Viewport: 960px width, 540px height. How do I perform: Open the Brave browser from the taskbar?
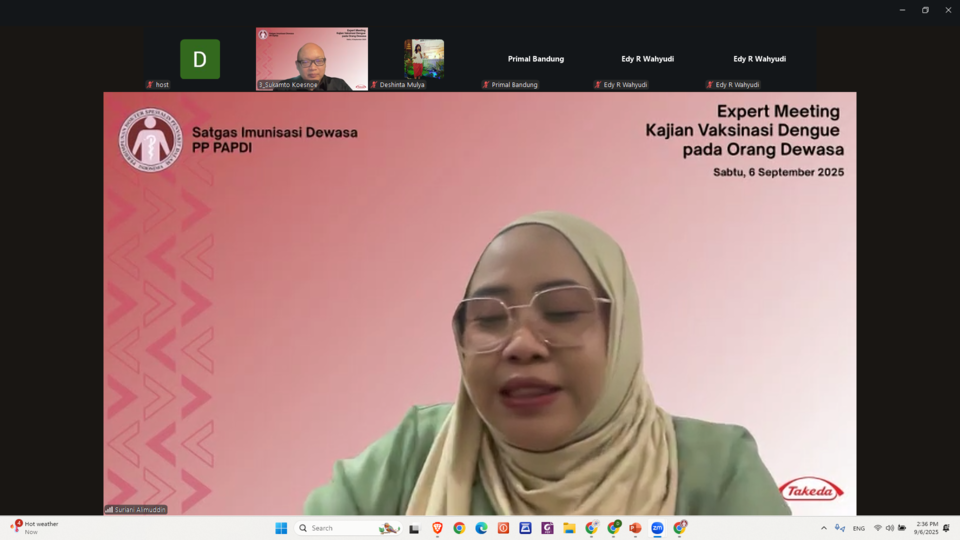click(437, 528)
